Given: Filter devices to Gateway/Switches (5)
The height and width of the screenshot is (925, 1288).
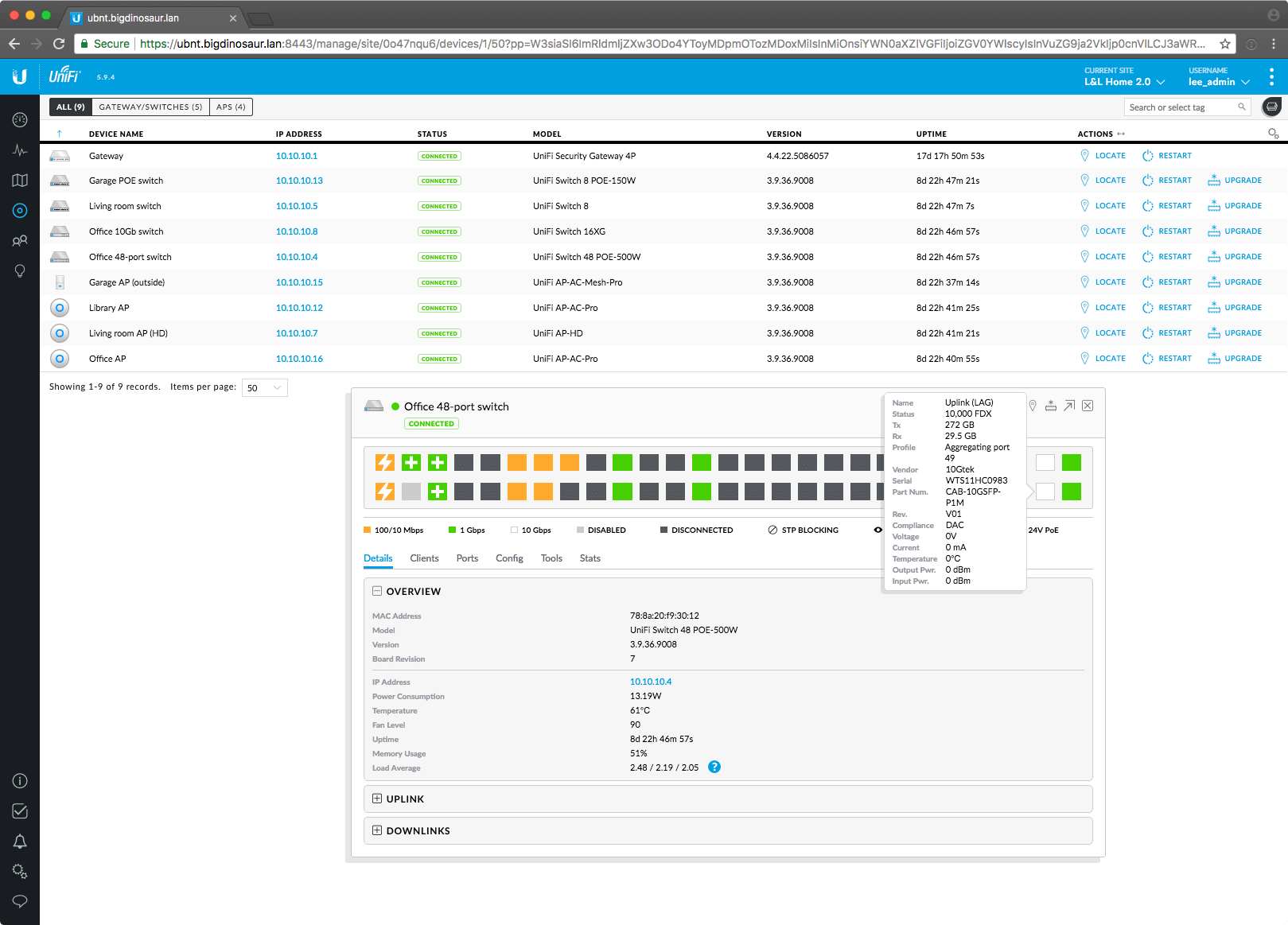Looking at the screenshot, I should (x=150, y=107).
